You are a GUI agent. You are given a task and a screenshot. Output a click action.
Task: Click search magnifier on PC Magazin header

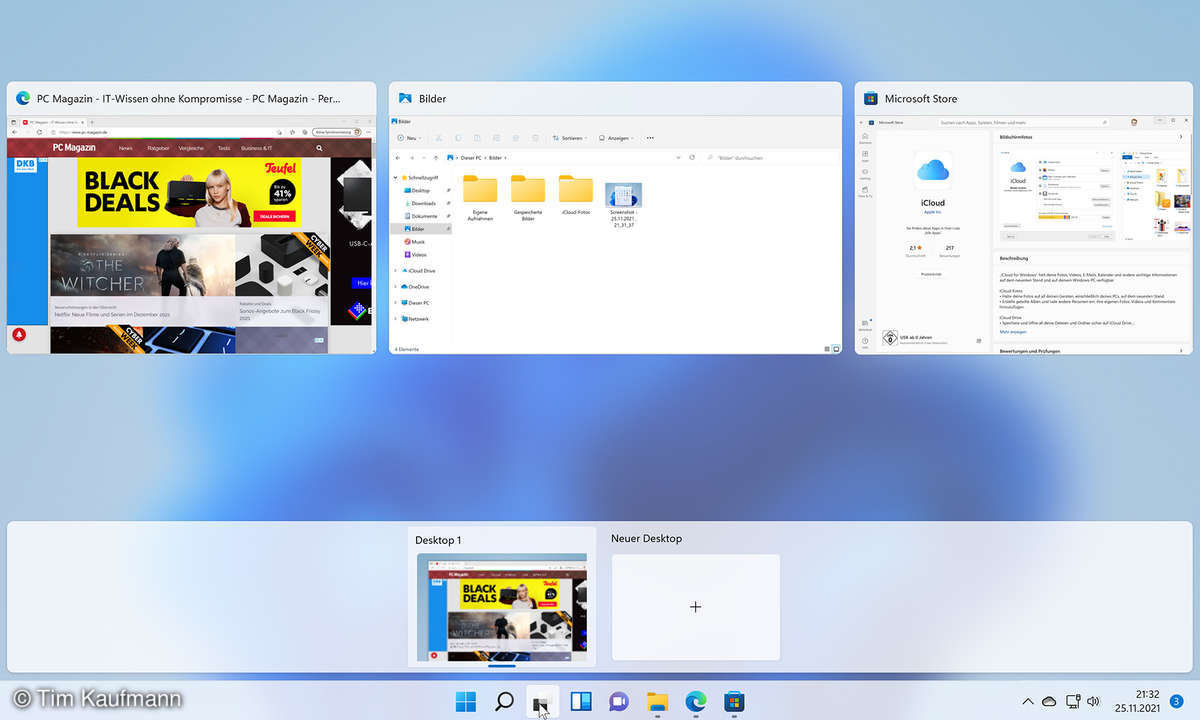(x=319, y=148)
